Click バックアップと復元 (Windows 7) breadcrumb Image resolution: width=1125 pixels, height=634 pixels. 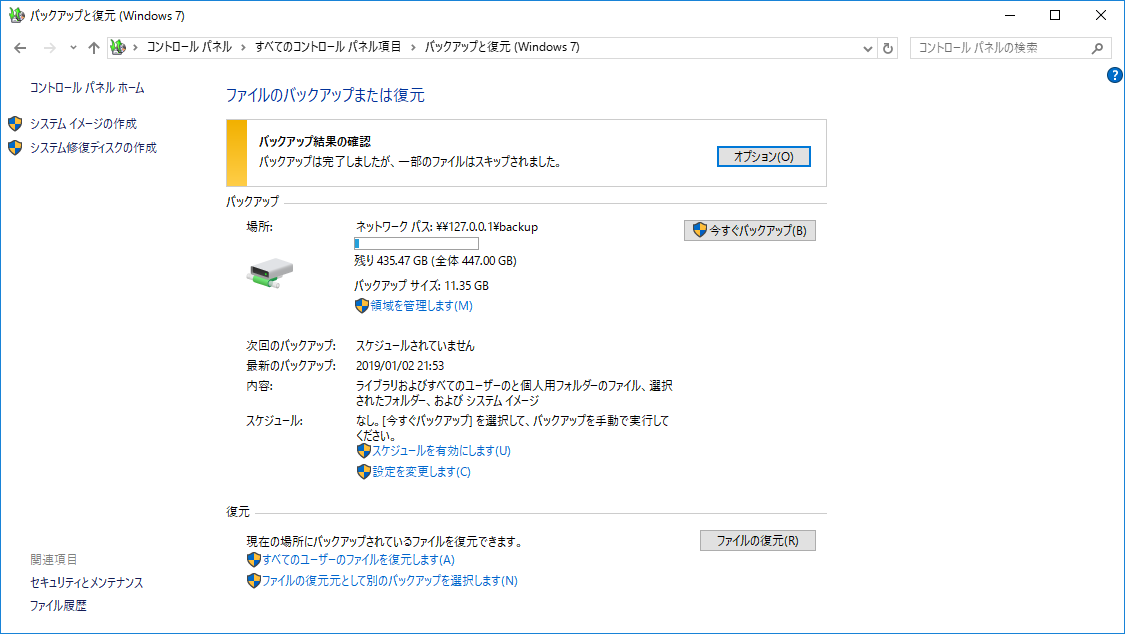coord(502,47)
